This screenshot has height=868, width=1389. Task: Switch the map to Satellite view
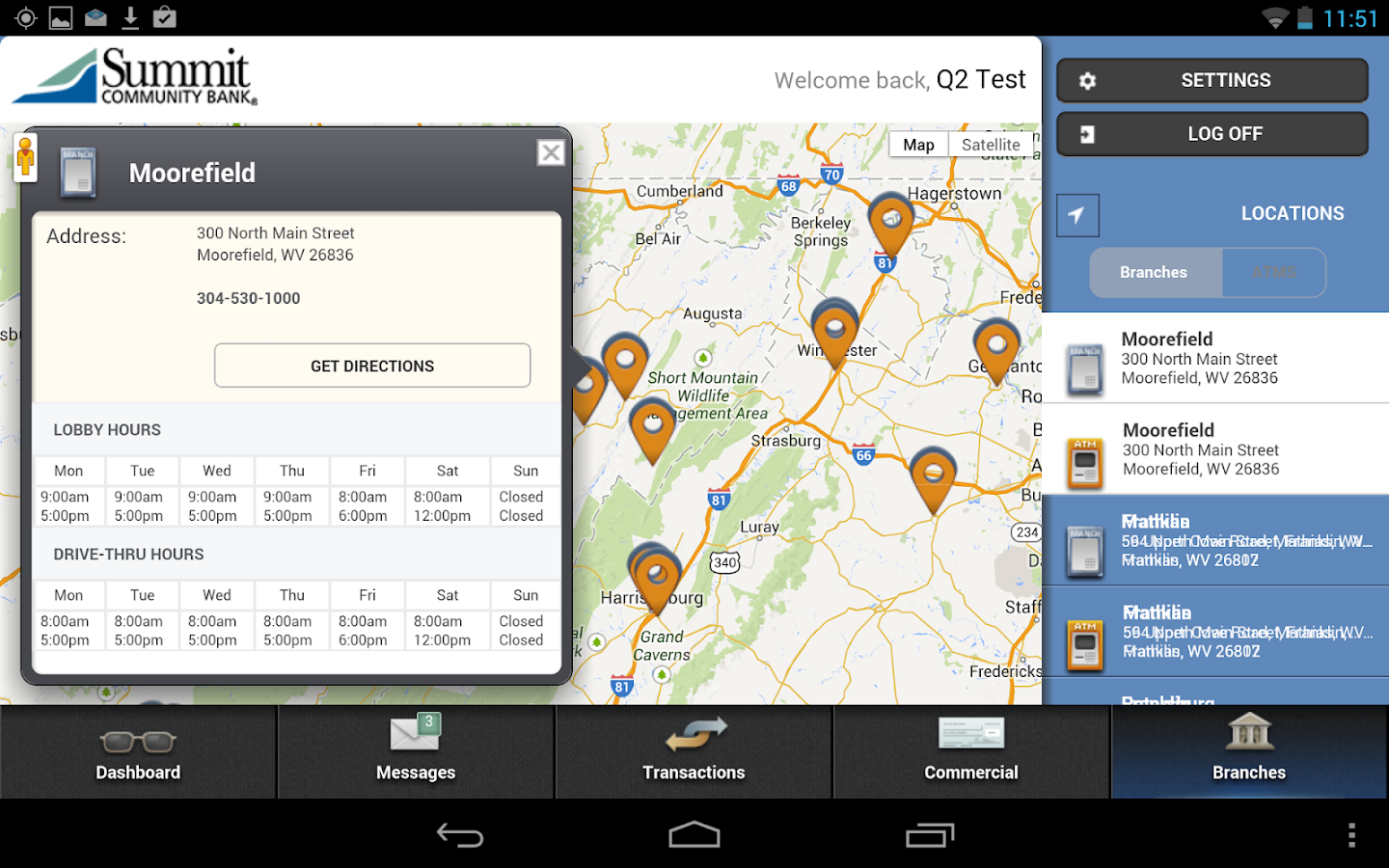(991, 144)
